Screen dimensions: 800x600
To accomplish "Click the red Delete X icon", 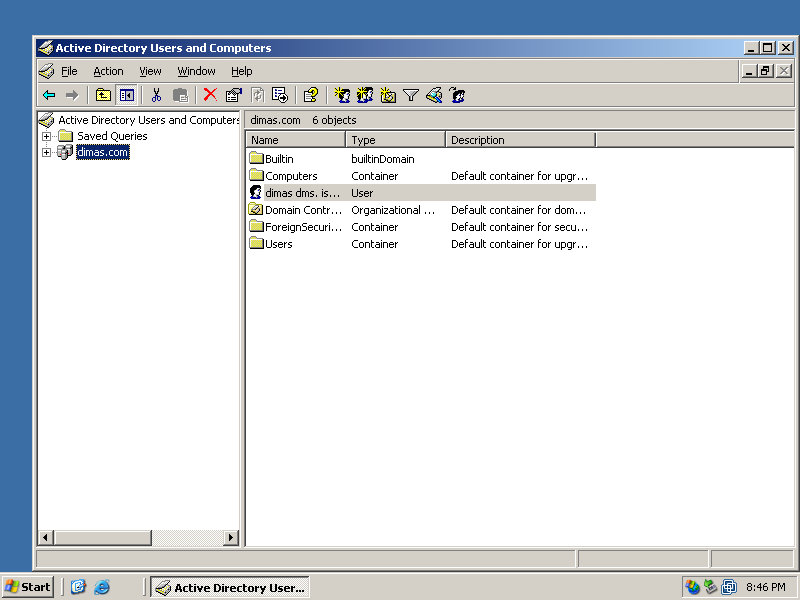I will pyautogui.click(x=210, y=94).
